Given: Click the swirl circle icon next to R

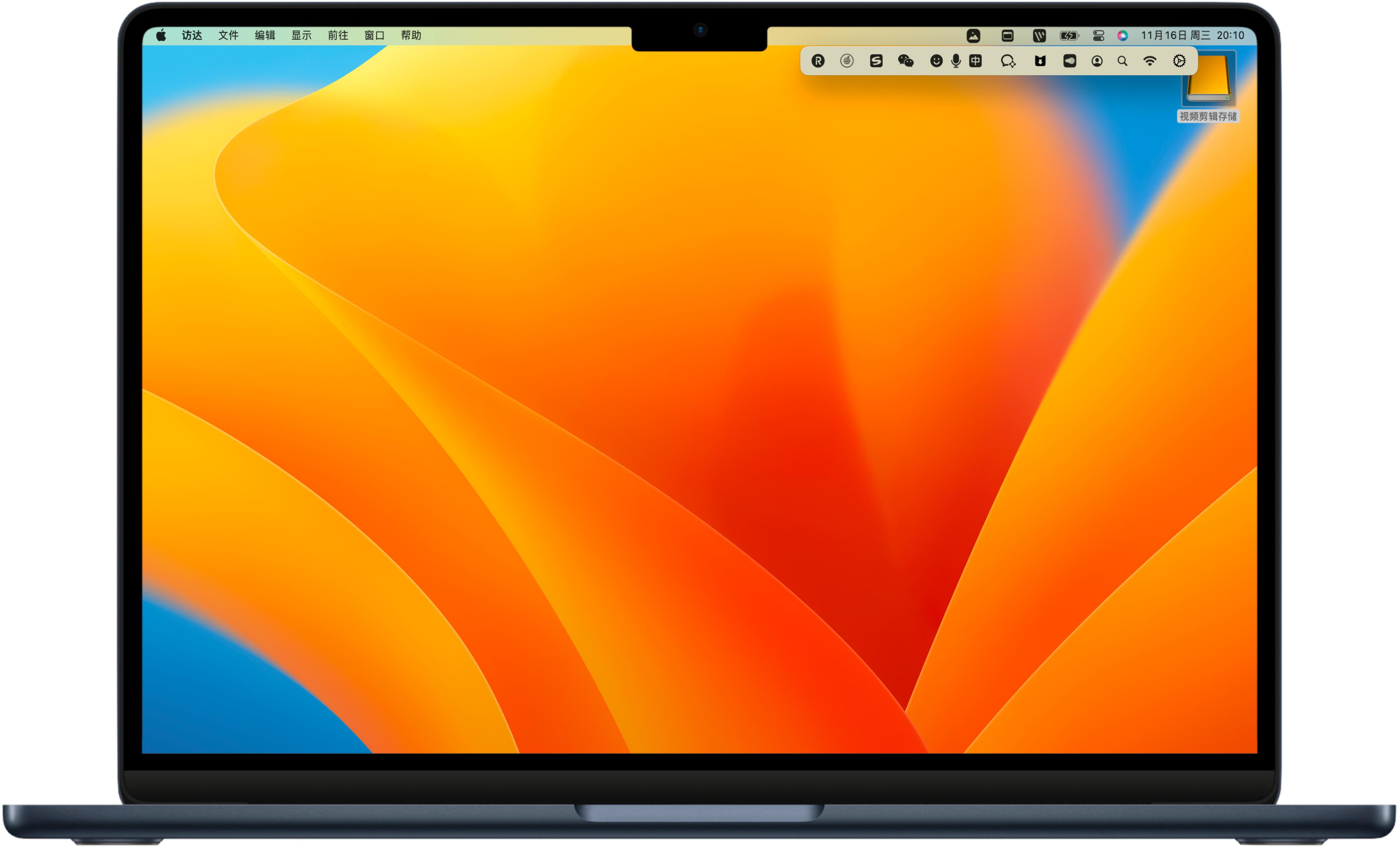Looking at the screenshot, I should (x=847, y=61).
